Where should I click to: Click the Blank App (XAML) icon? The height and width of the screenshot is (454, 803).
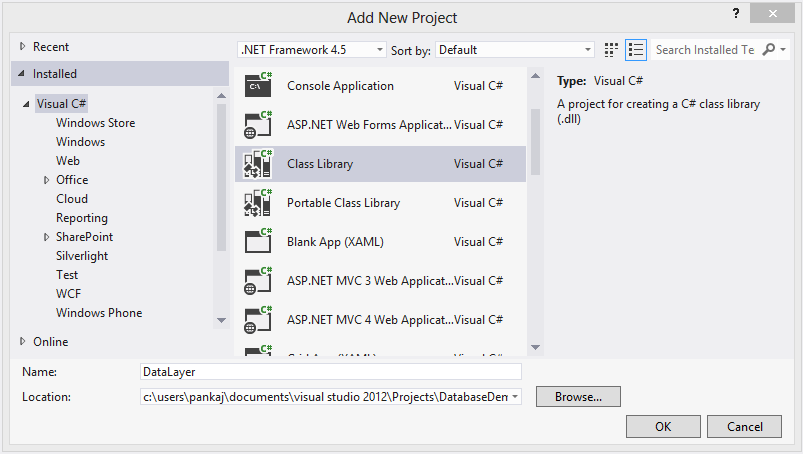(258, 242)
